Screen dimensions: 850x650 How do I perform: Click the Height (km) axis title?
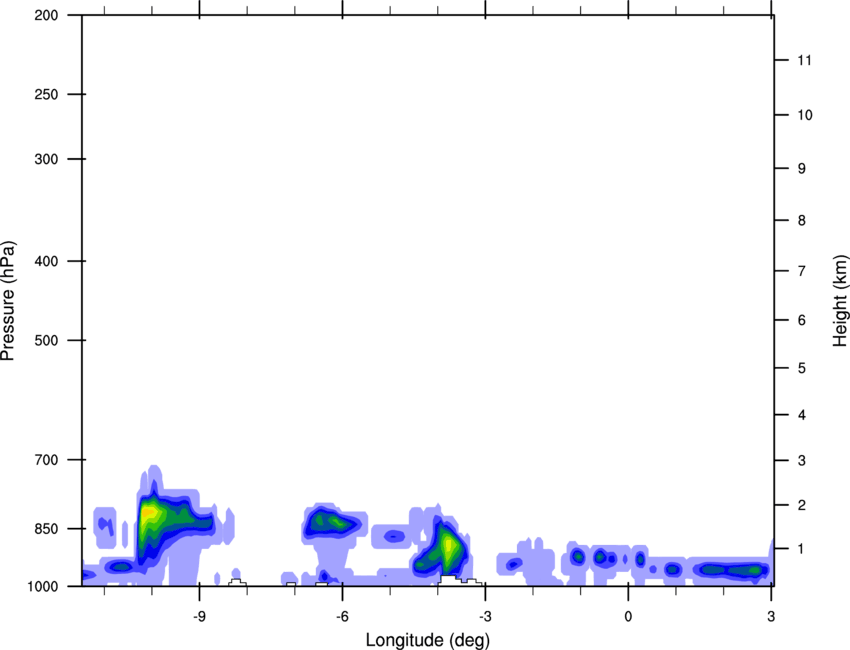[x=840, y=300]
